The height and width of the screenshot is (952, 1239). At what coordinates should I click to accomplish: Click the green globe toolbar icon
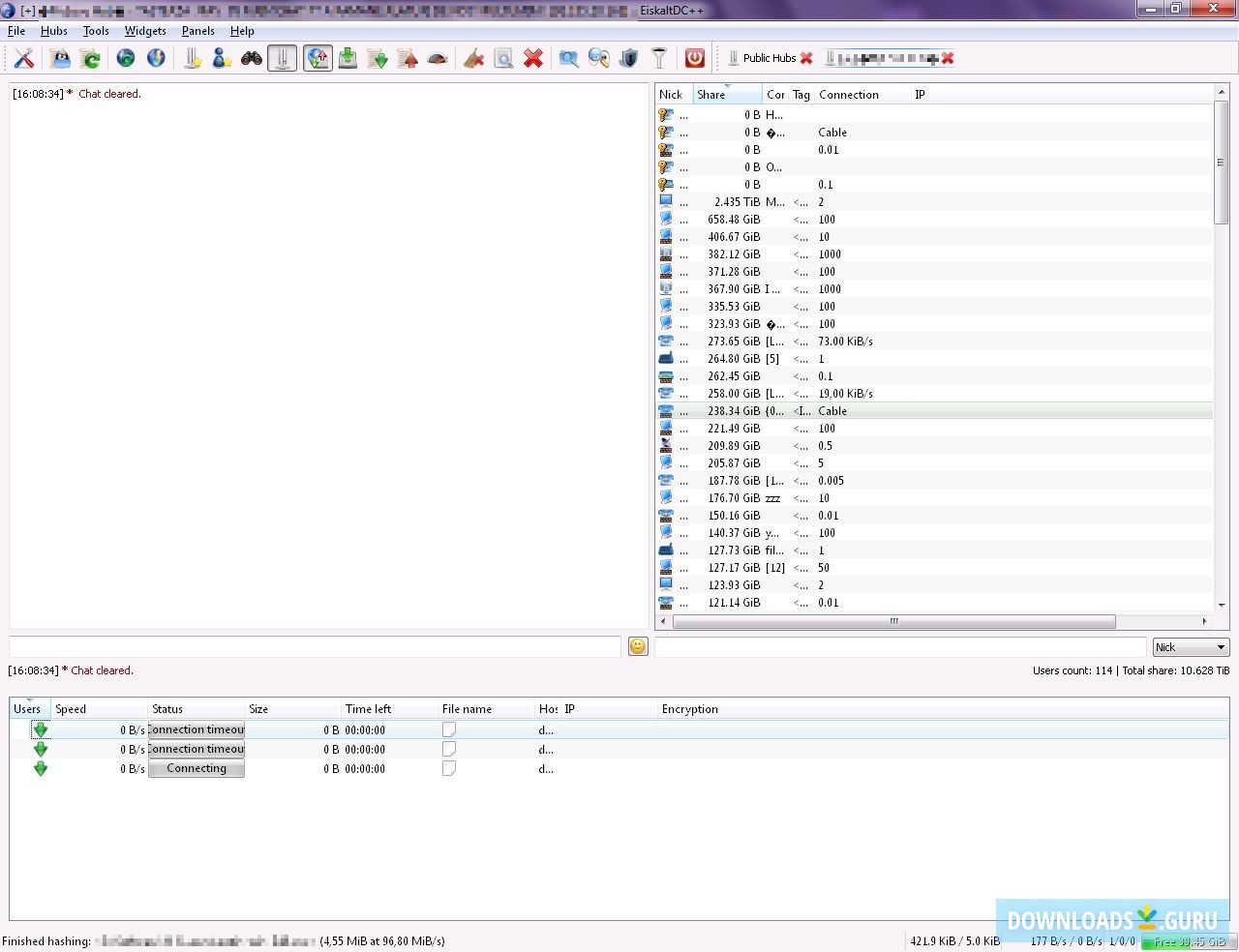click(126, 58)
